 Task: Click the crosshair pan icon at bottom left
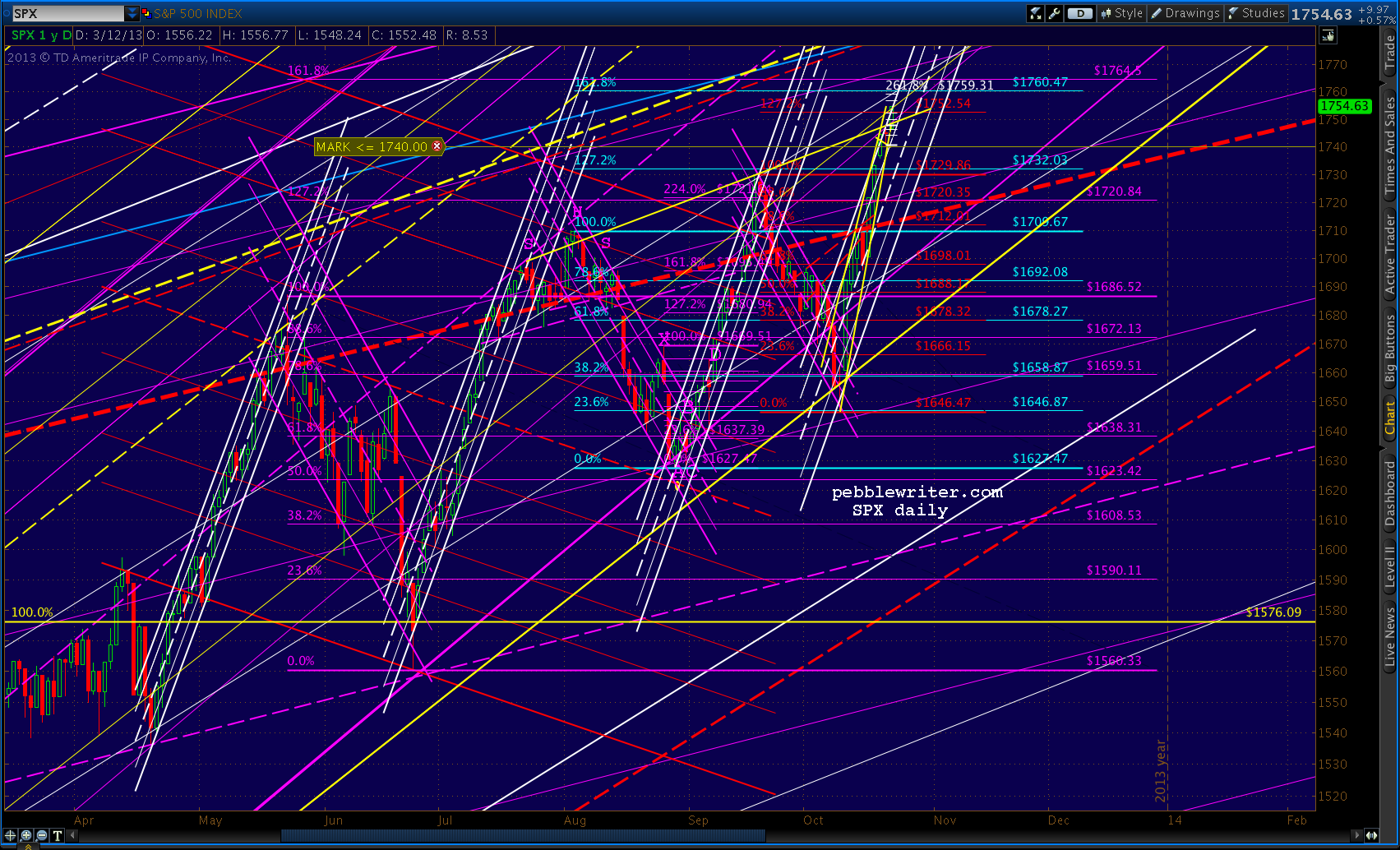(x=10, y=837)
